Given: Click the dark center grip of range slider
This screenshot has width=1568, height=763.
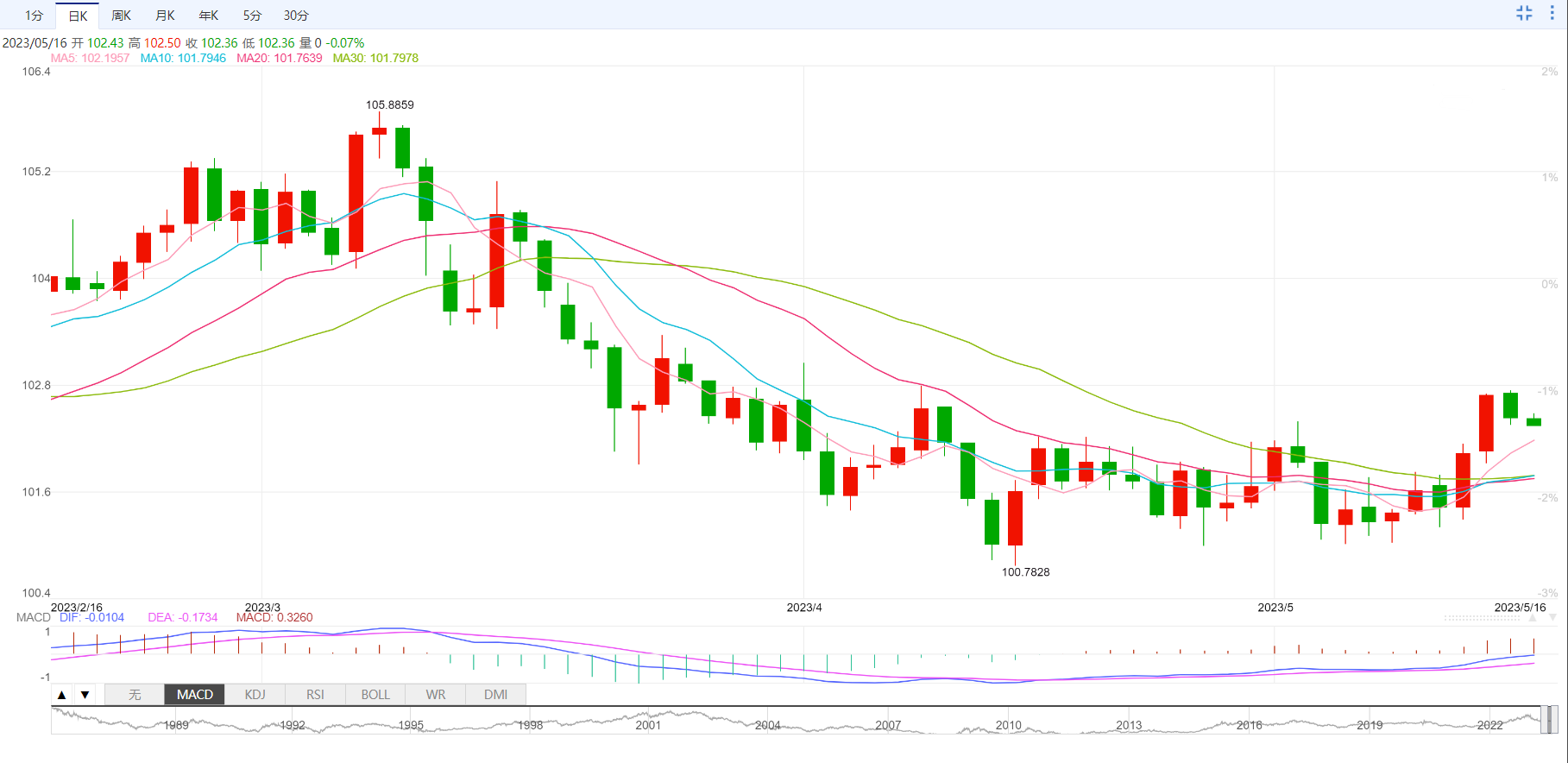Looking at the screenshot, I should tap(1549, 719).
